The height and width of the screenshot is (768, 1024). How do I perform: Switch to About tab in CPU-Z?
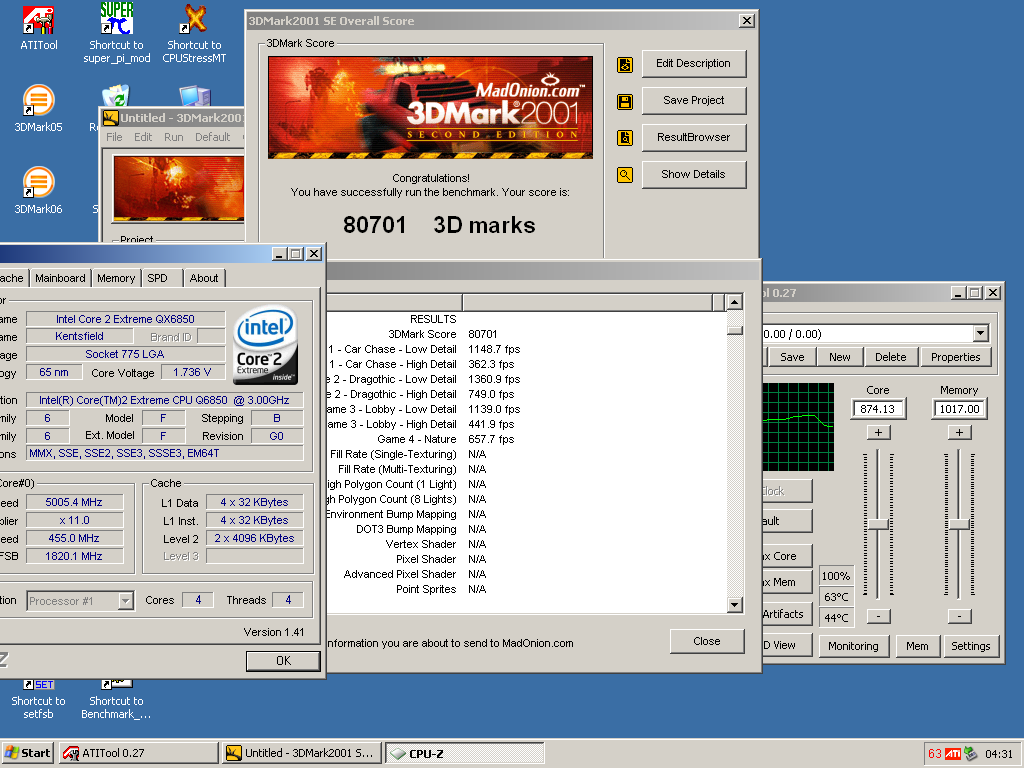(x=204, y=278)
